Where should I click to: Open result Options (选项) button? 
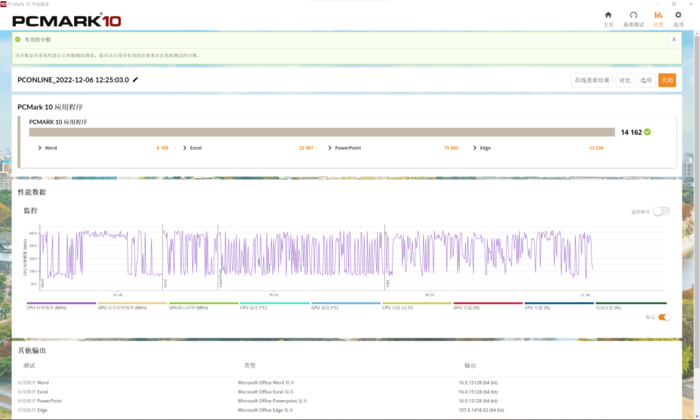[x=646, y=80]
